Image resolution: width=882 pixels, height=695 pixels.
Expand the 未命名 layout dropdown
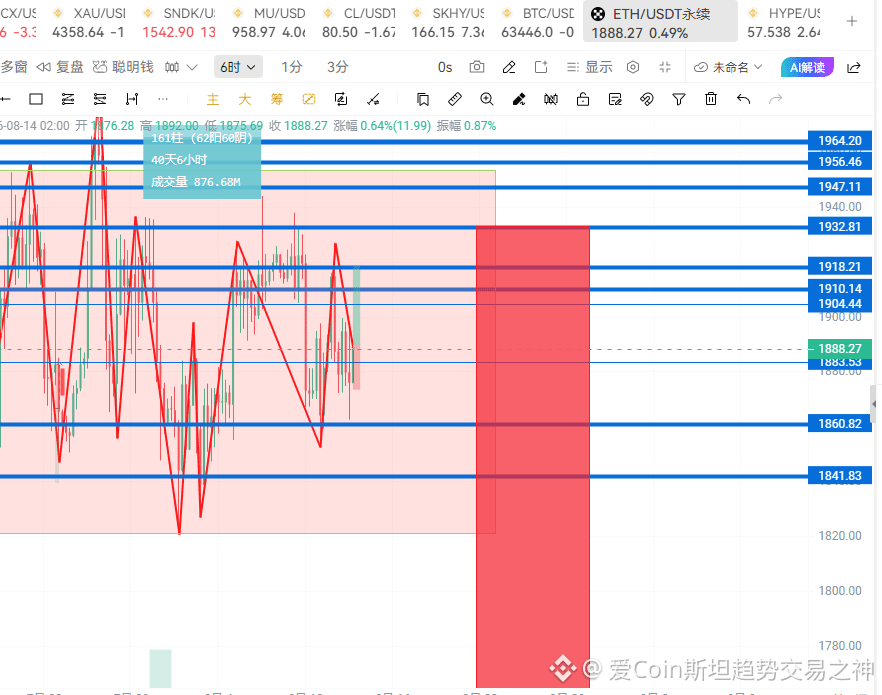728,67
